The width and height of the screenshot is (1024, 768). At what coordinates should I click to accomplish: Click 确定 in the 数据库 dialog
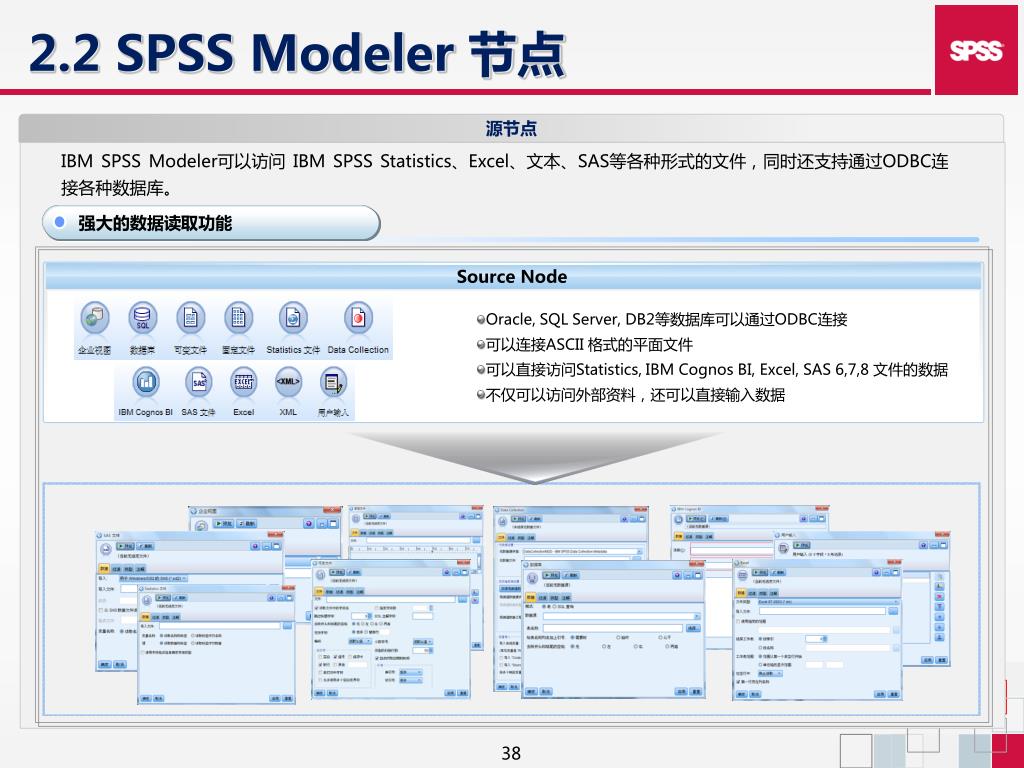click(531, 692)
